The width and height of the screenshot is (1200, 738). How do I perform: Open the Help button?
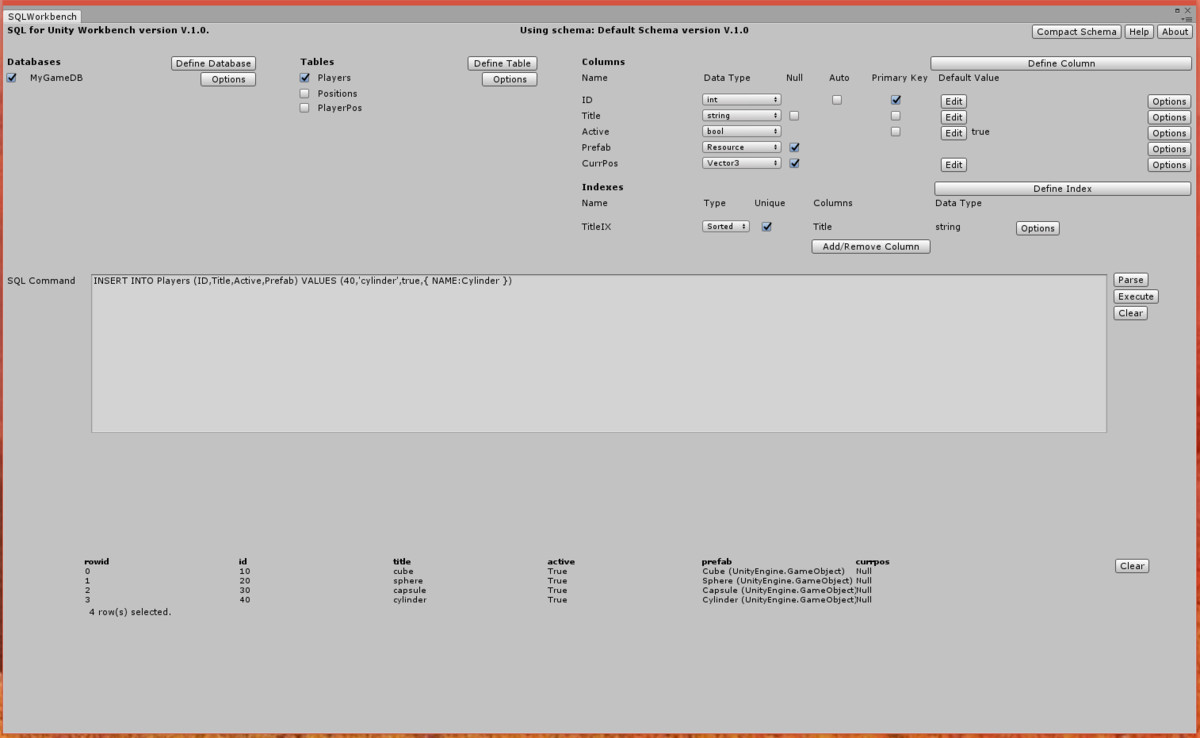(x=1139, y=32)
